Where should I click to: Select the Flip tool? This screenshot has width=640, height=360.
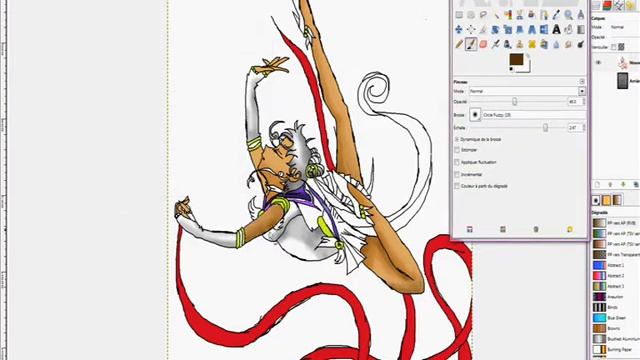[x=544, y=29]
